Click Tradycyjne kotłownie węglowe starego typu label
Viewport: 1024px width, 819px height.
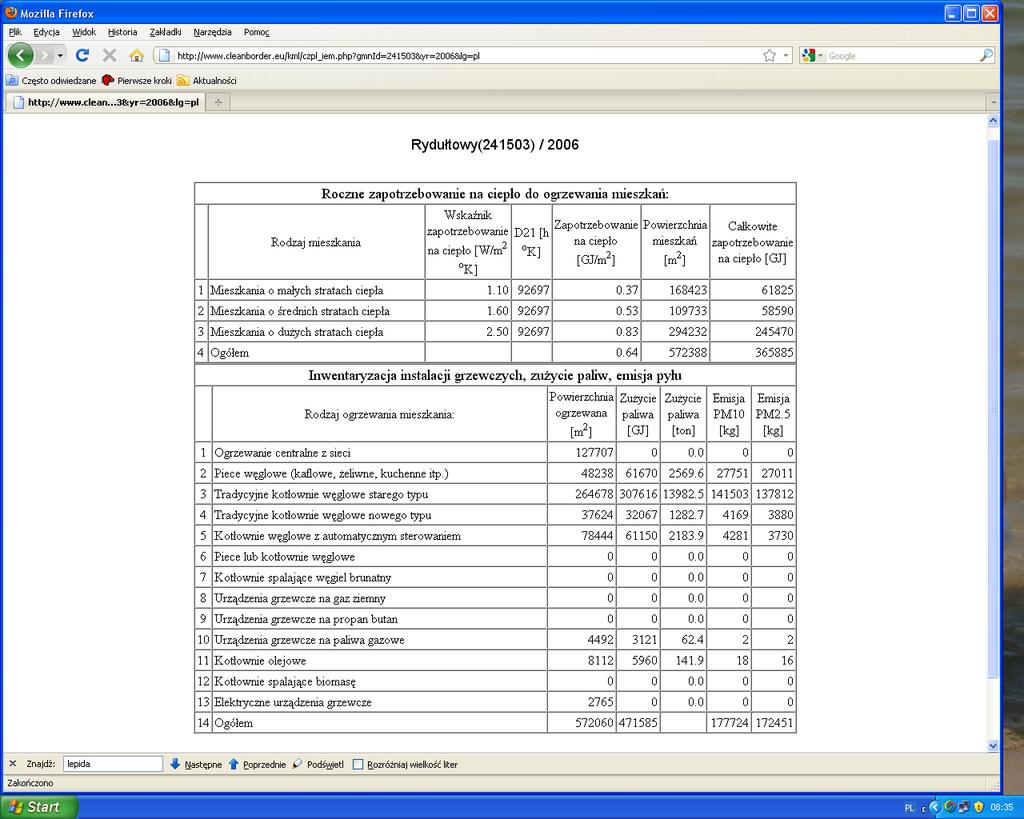pos(321,494)
